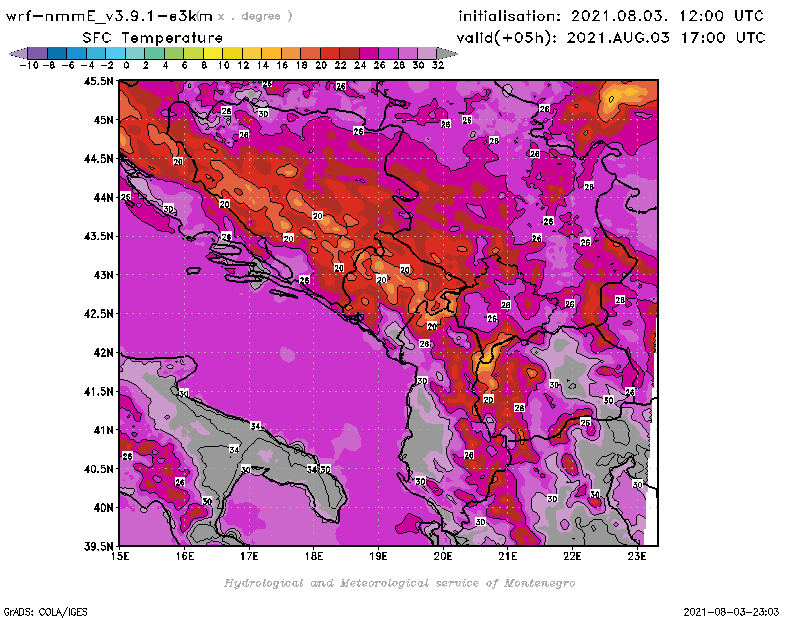Screen dimensions: 800x618
Task: Pick the light green swatch between 4 and 6
Action: pos(174,53)
